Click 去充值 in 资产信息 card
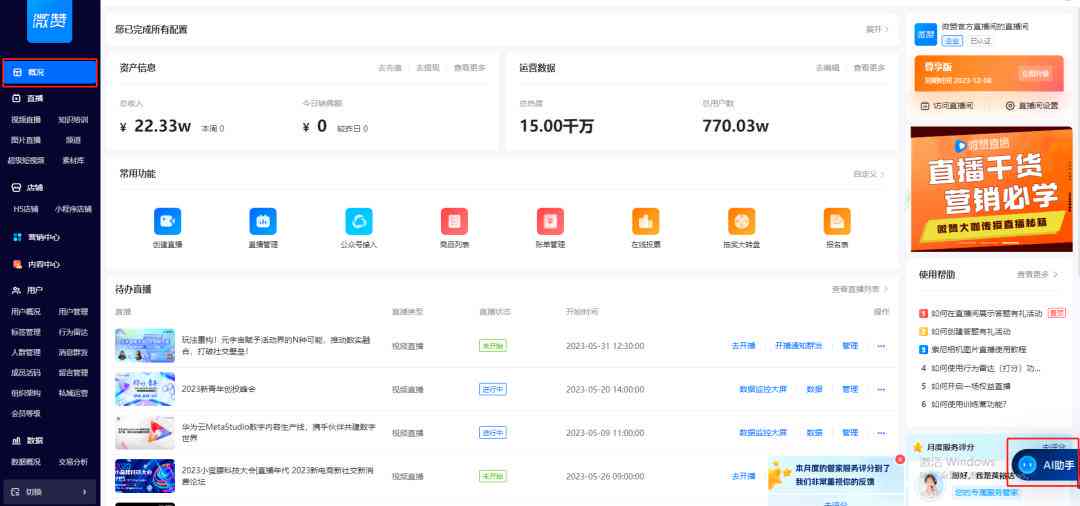 [x=390, y=67]
